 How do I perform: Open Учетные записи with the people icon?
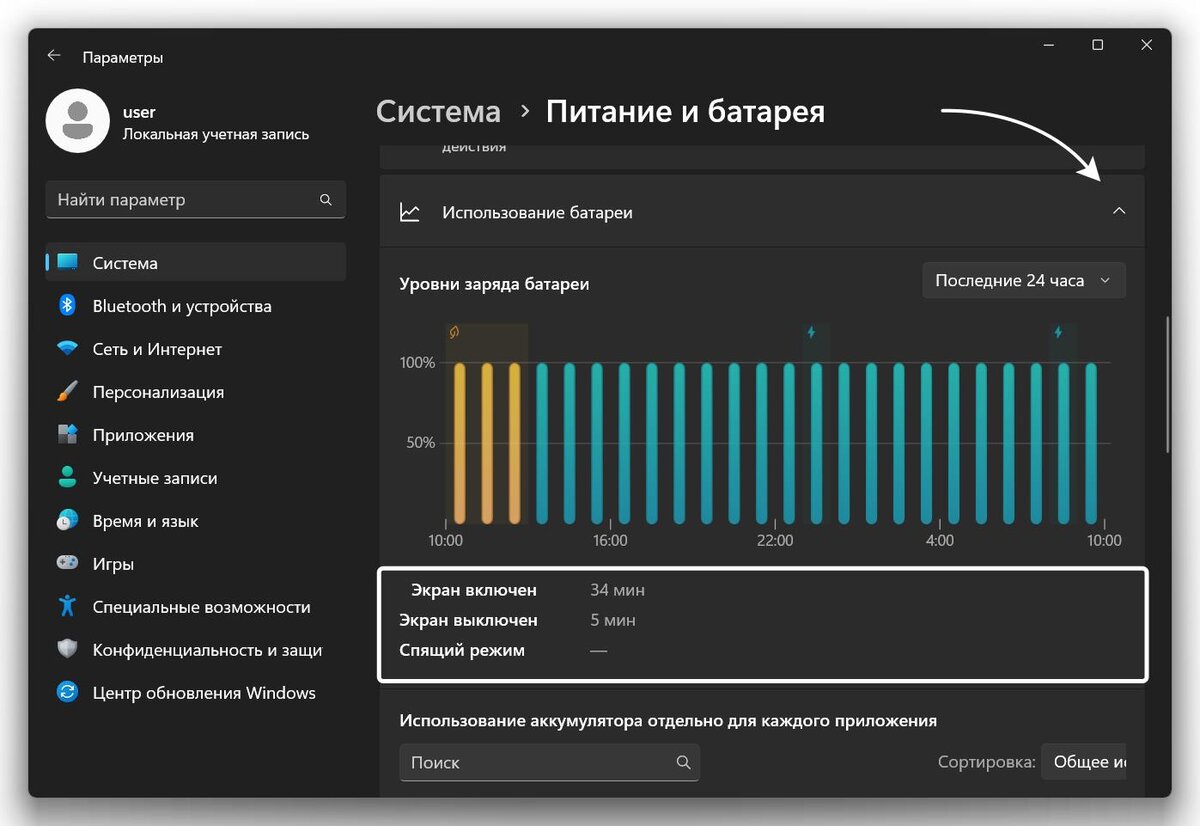pos(67,478)
